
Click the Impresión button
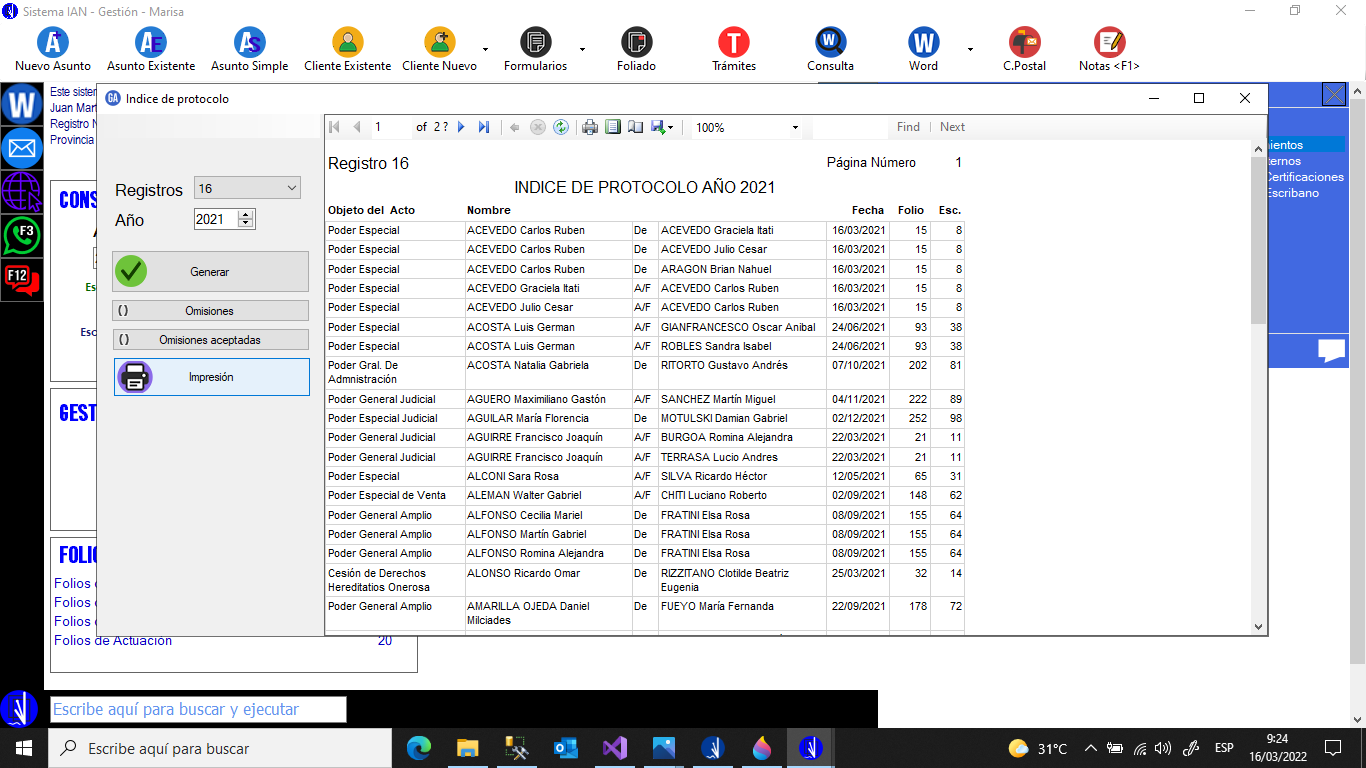[211, 377]
